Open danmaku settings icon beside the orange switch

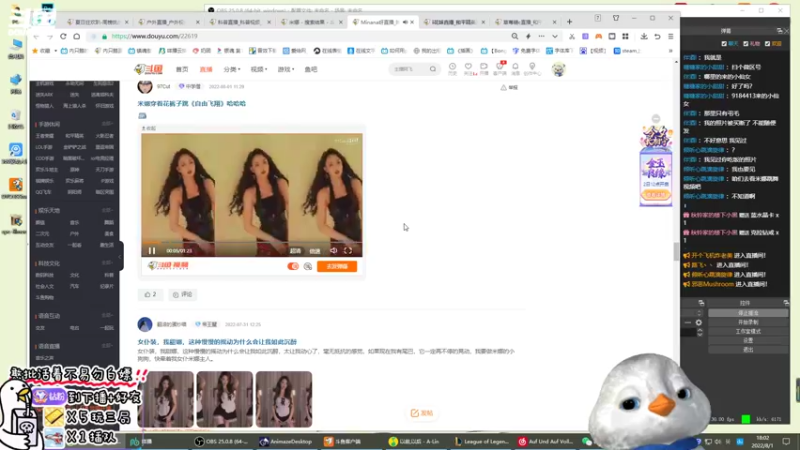[308, 266]
